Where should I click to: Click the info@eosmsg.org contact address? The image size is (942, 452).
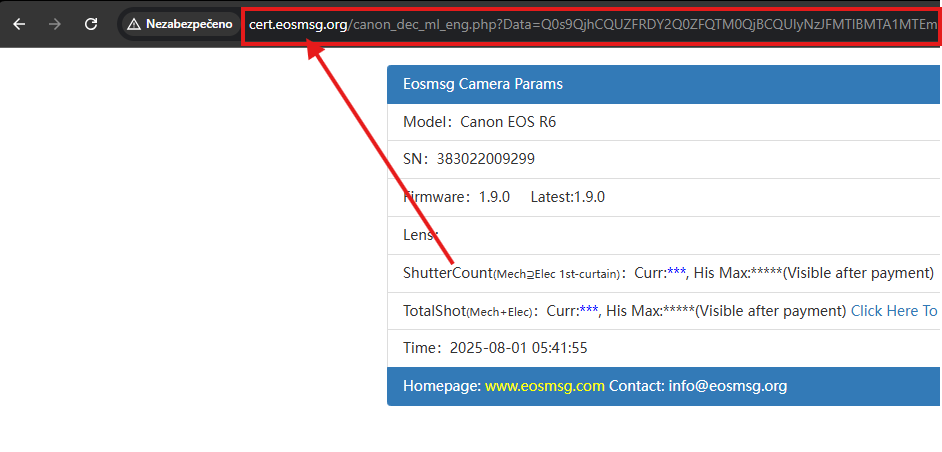click(x=727, y=386)
